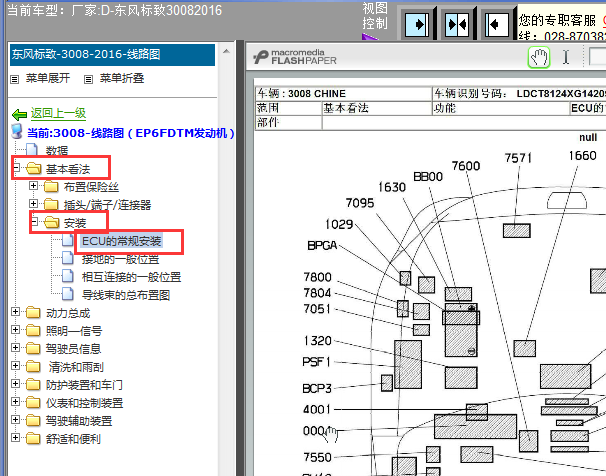Click component label 1320 in diagram
The image size is (606, 476).
(317, 341)
